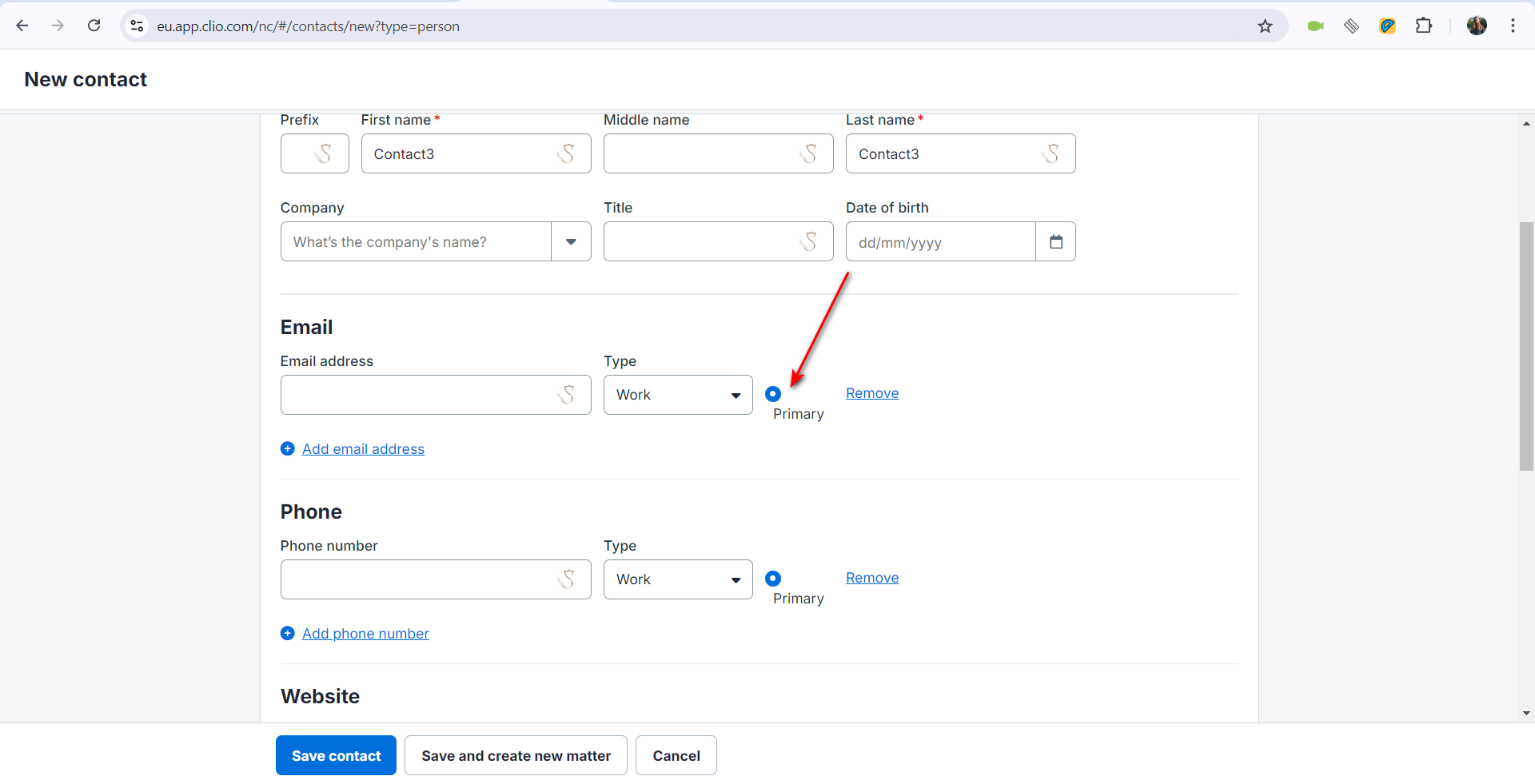Click the browser address bar URL
Viewport: 1535px width, 784px height.
click(x=308, y=26)
